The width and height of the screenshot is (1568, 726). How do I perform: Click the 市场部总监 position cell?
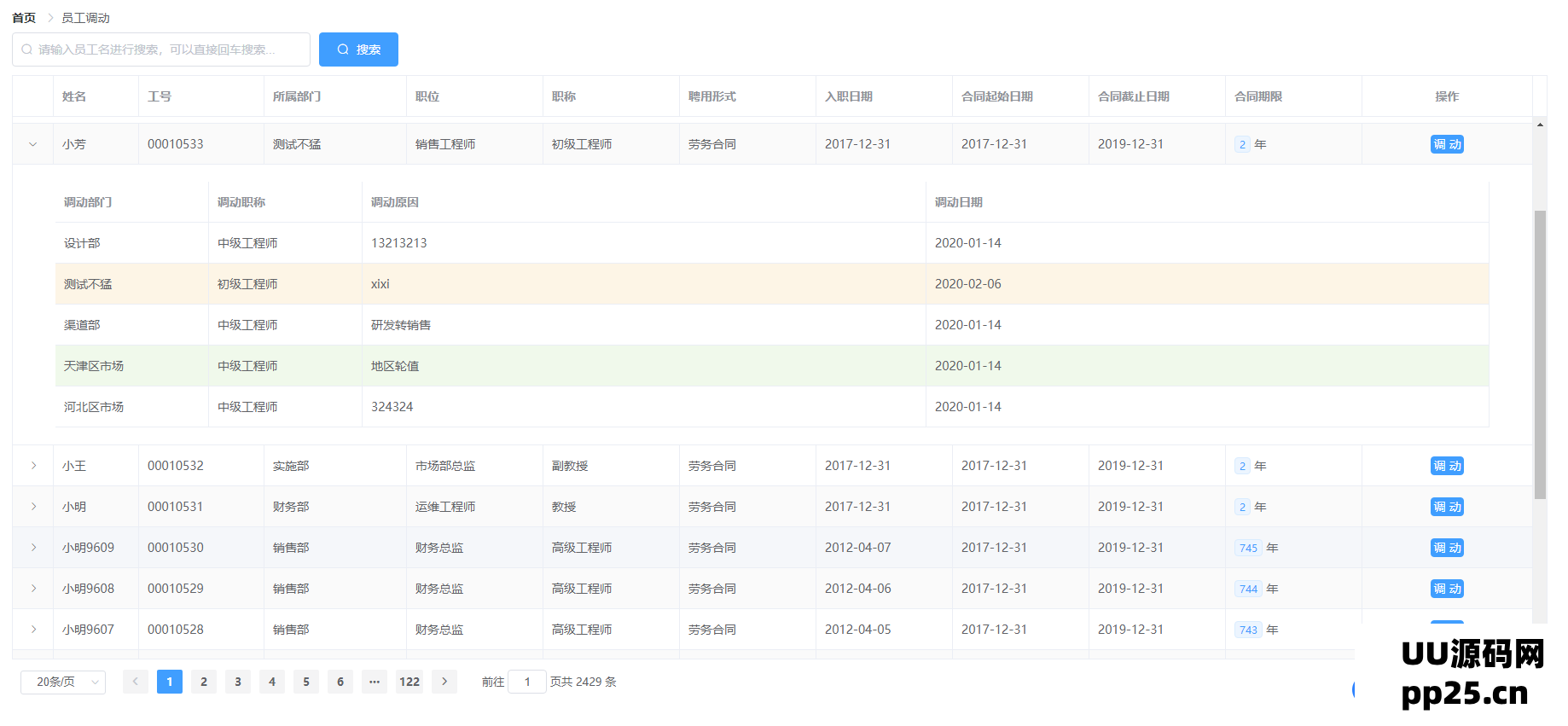[x=474, y=466]
